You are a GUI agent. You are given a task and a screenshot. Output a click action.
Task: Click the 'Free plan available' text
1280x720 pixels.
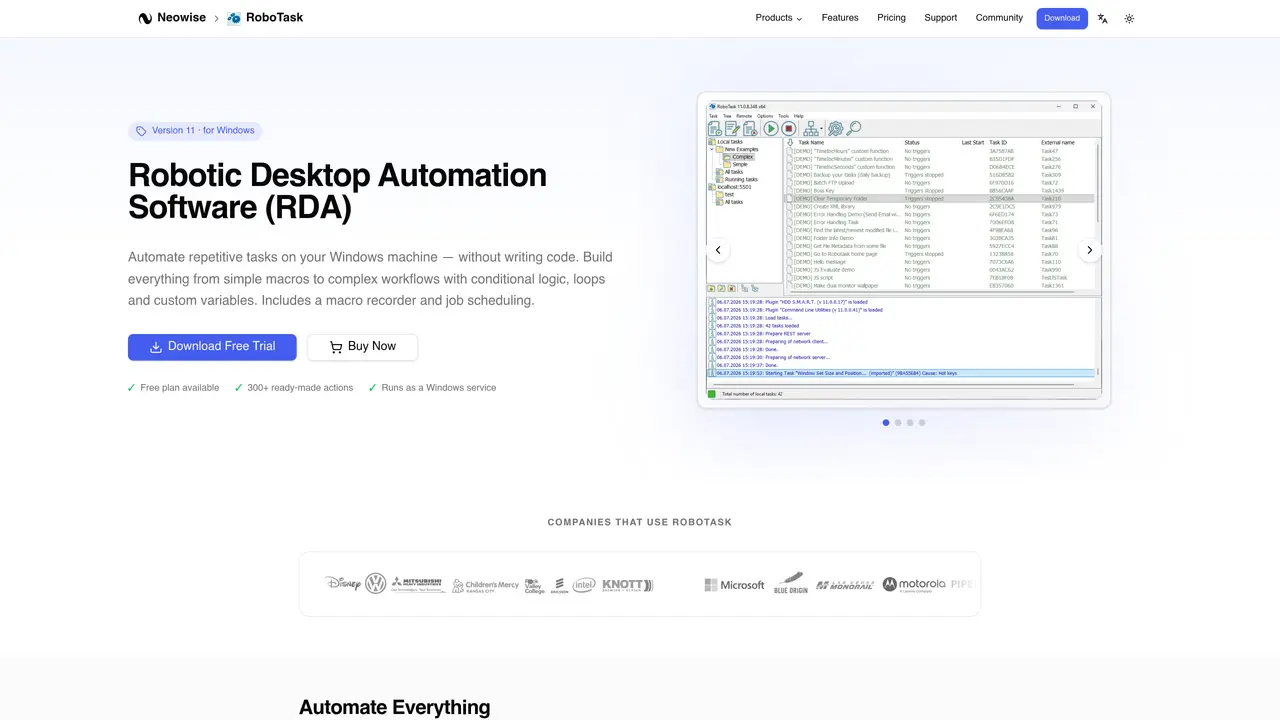180,388
